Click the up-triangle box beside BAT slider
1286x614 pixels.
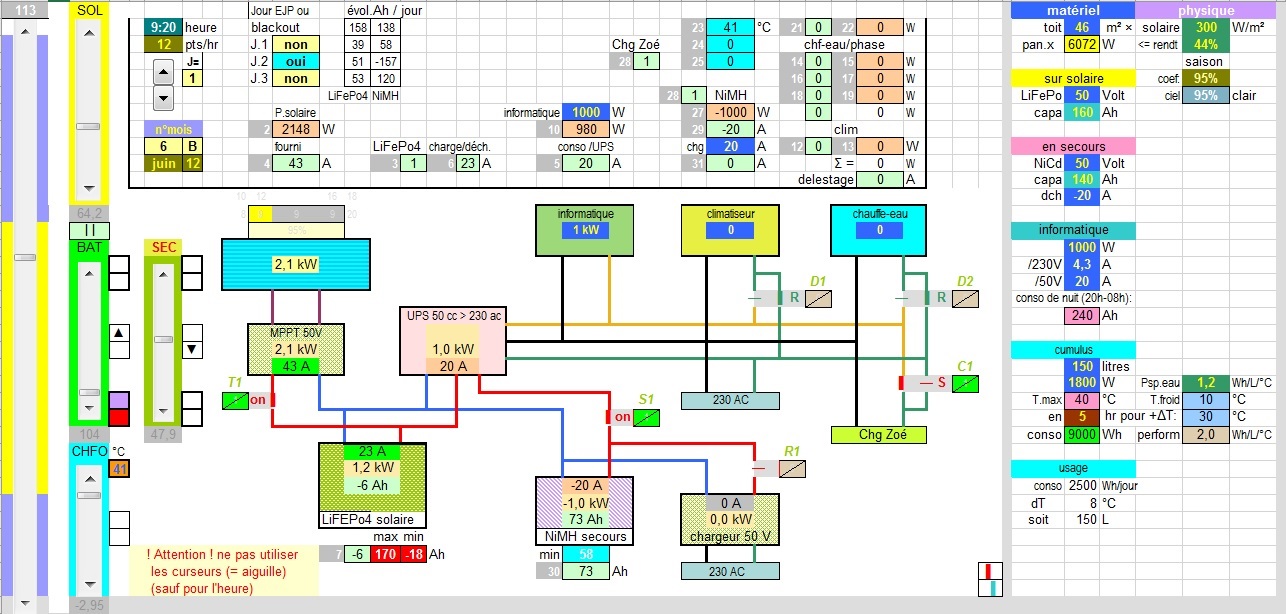tap(118, 333)
